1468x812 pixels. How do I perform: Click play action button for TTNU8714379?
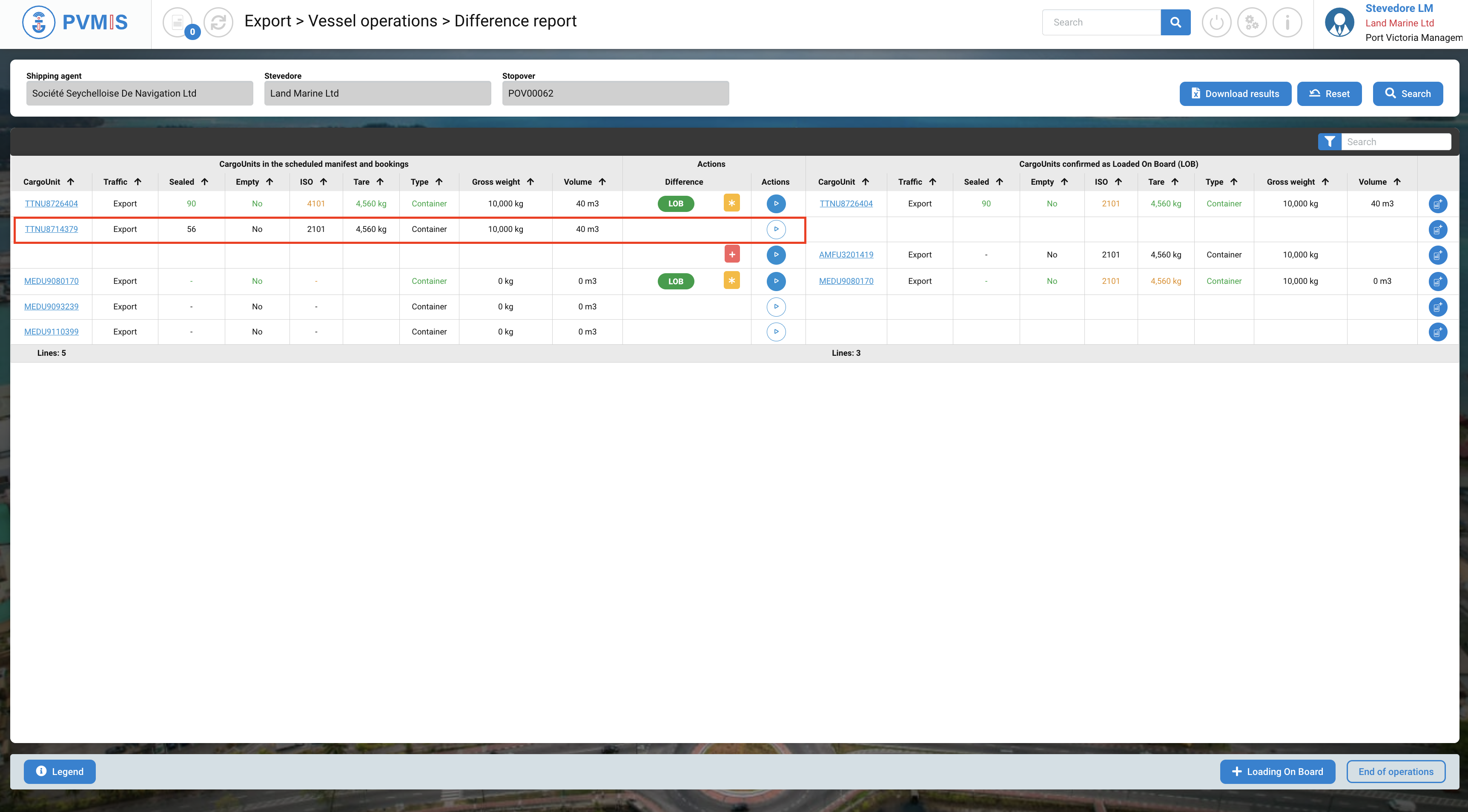pyautogui.click(x=776, y=229)
